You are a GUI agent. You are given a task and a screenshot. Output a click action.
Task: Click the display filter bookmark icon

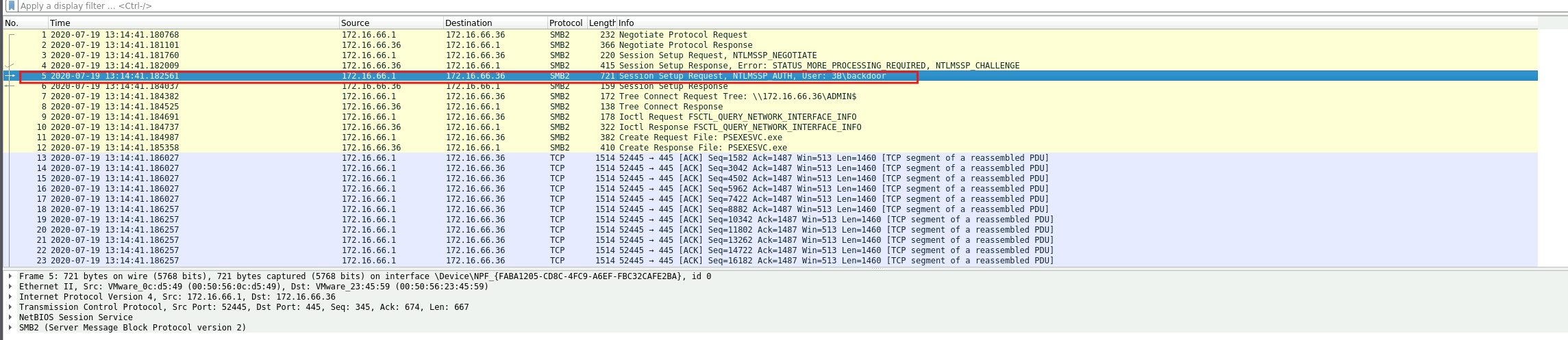(10, 5)
